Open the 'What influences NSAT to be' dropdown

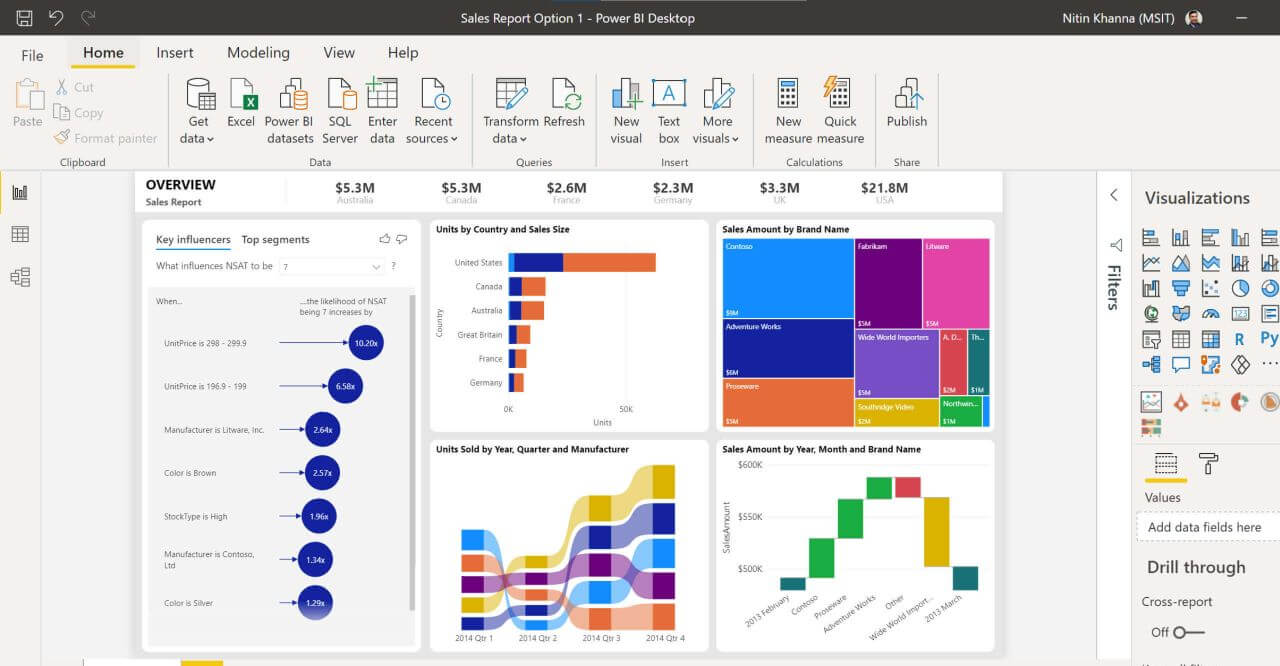click(x=375, y=266)
